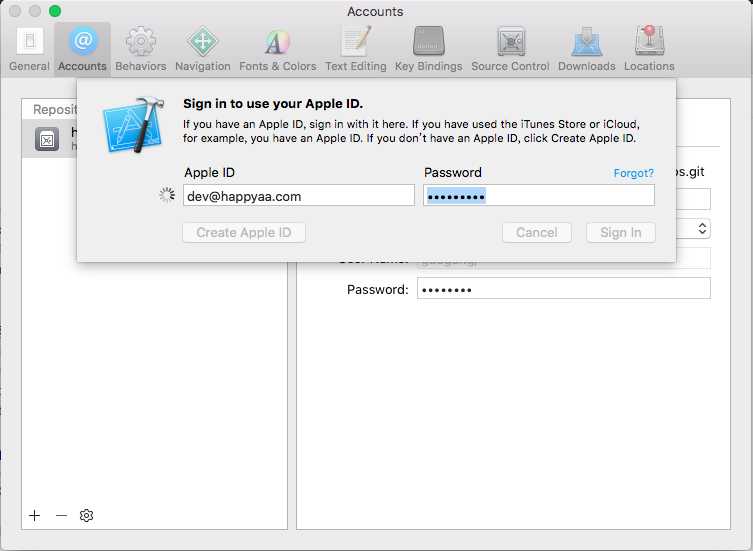The image size is (753, 551).
Task: Open the General preferences pane
Action: (29, 49)
